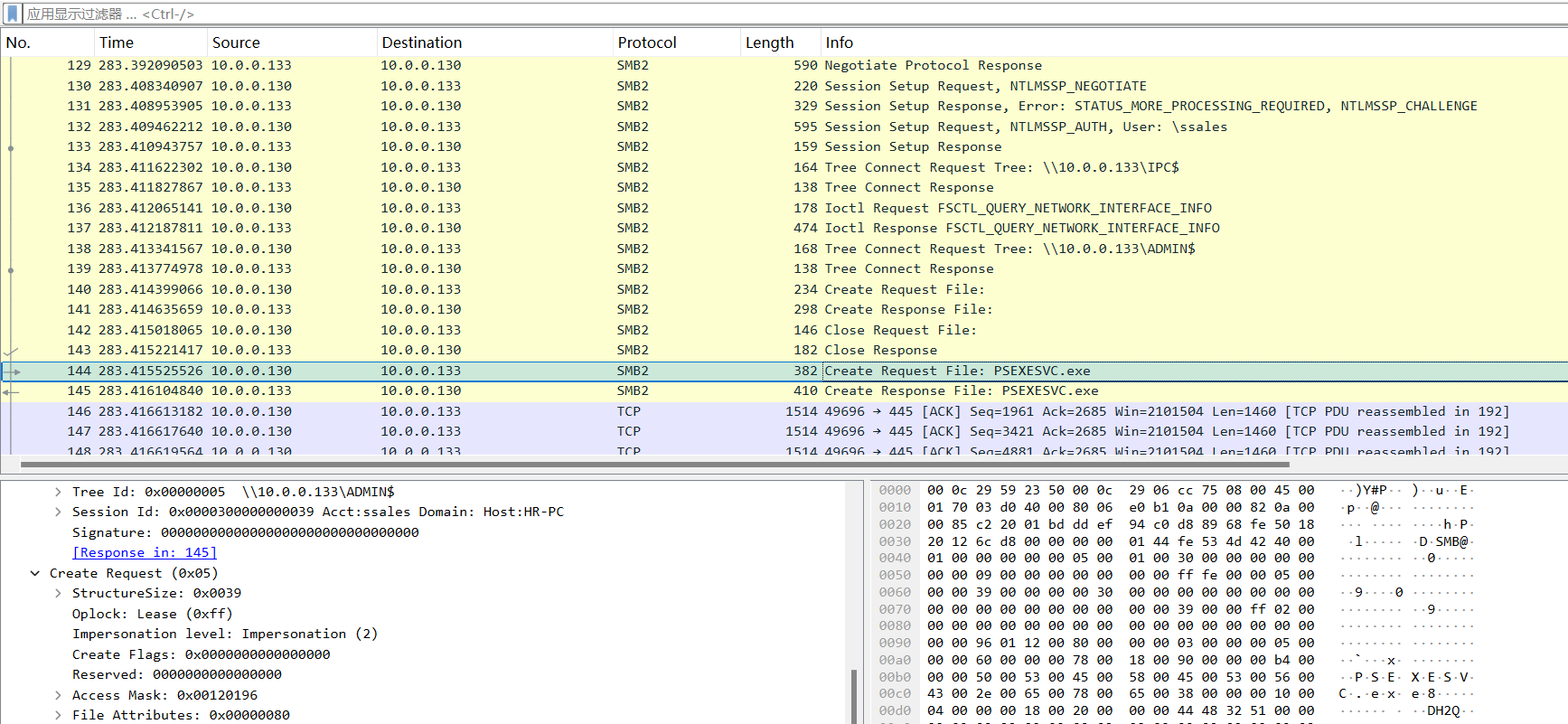
Task: Expand the File Attributes 0x00000080 field
Action: point(58,715)
